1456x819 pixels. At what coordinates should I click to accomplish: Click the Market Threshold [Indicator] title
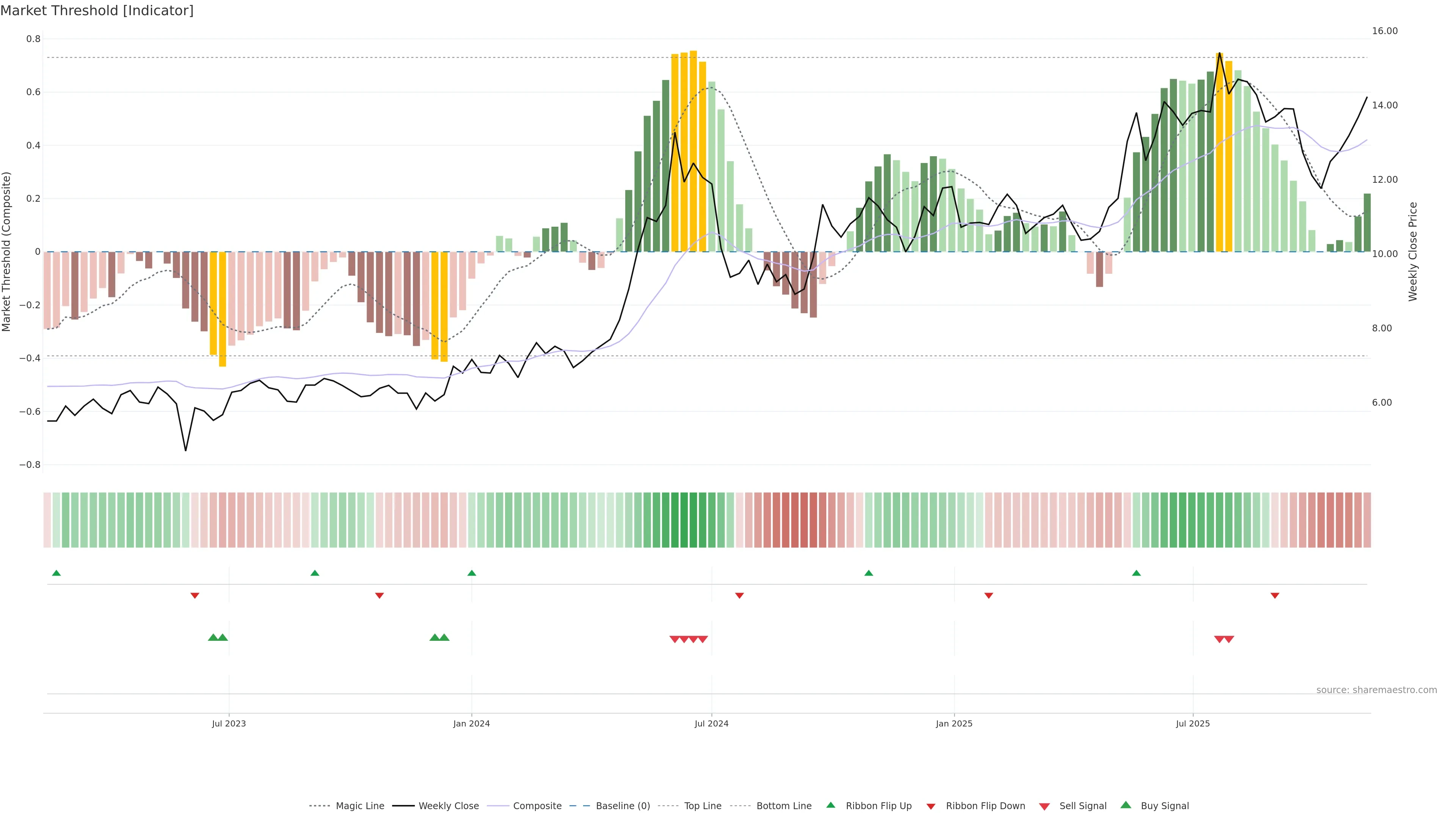pos(97,11)
